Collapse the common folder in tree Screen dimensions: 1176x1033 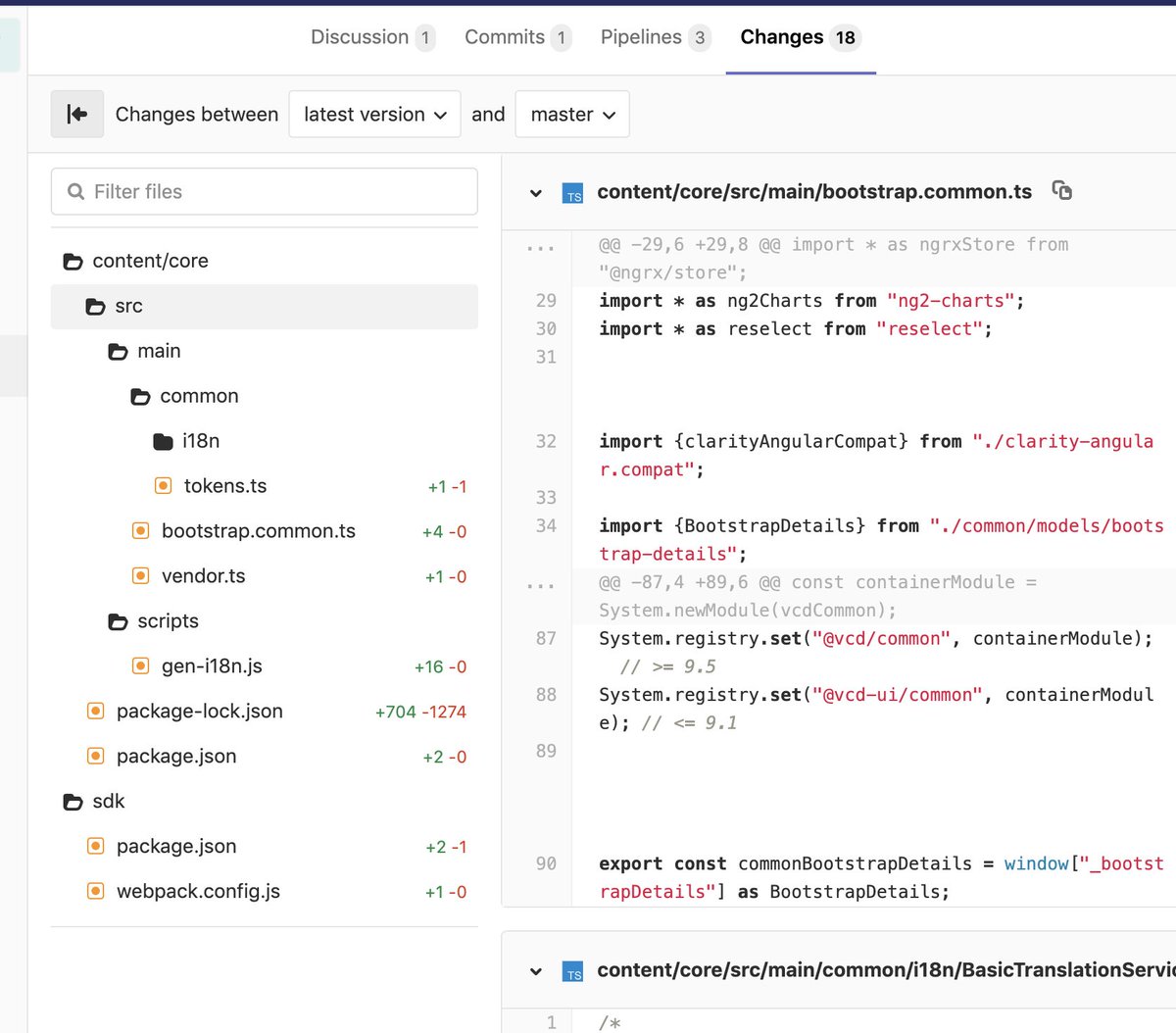pos(265,396)
